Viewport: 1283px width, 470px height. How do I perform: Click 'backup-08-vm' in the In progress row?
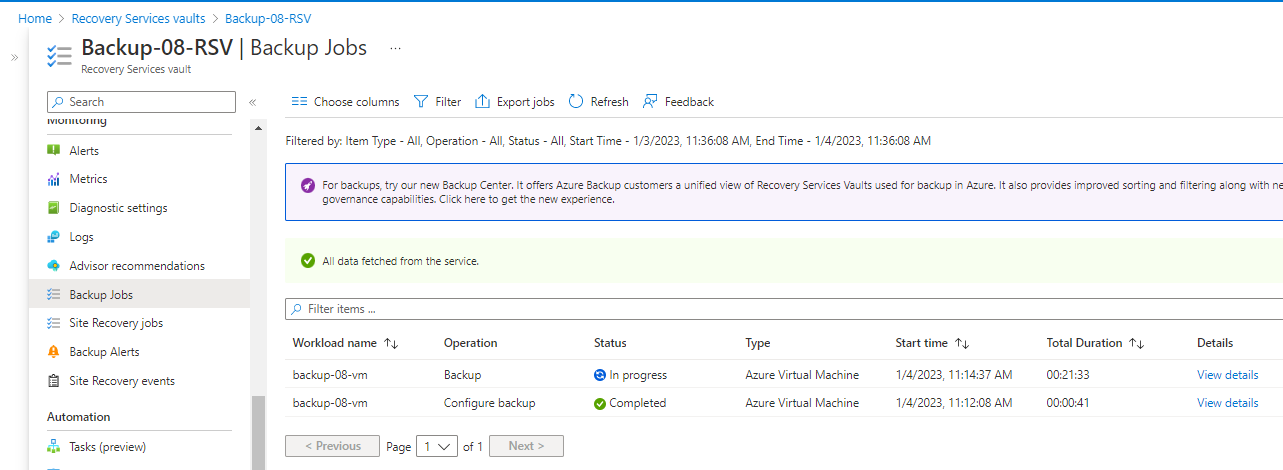pyautogui.click(x=330, y=375)
